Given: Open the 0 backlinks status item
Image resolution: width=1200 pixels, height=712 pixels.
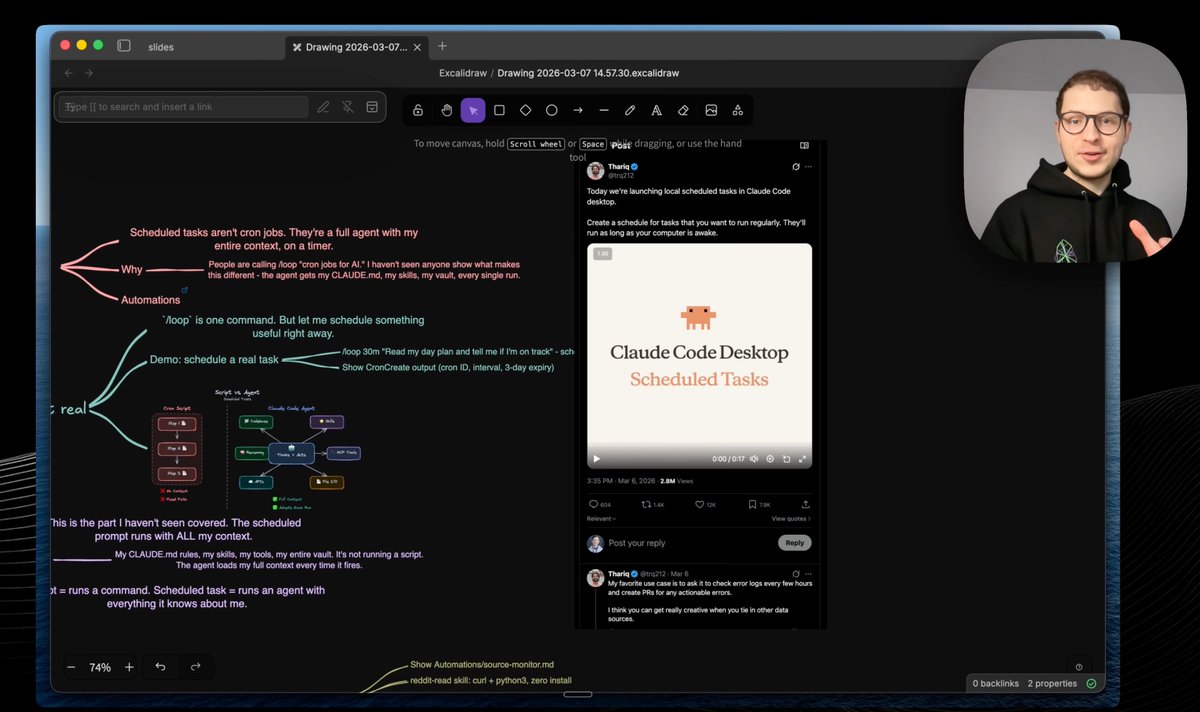Looking at the screenshot, I should tap(994, 684).
